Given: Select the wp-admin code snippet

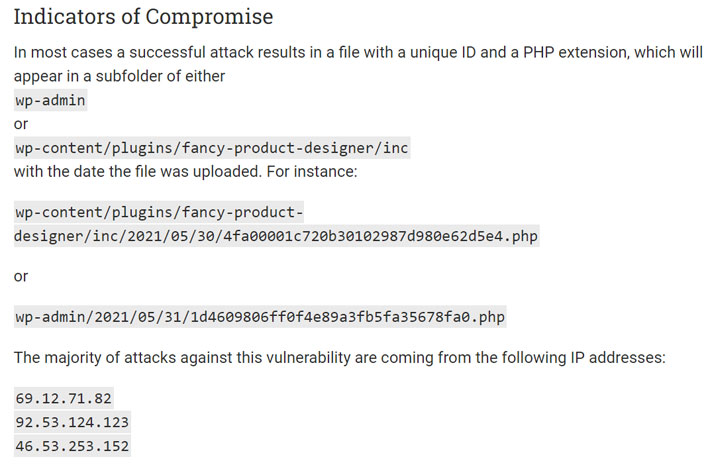Looking at the screenshot, I should click(x=51, y=100).
